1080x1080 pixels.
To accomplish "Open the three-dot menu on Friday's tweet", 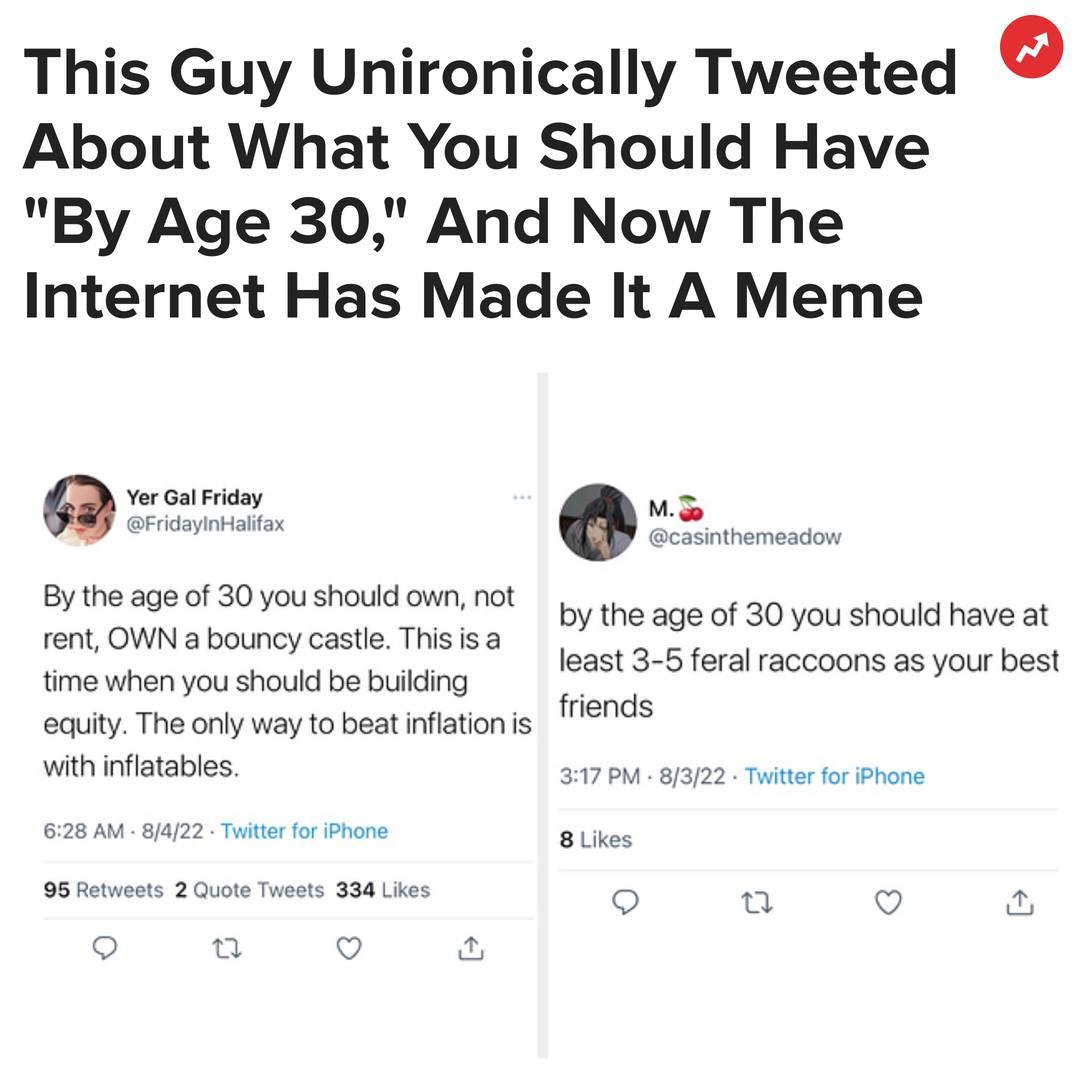I will (519, 496).
